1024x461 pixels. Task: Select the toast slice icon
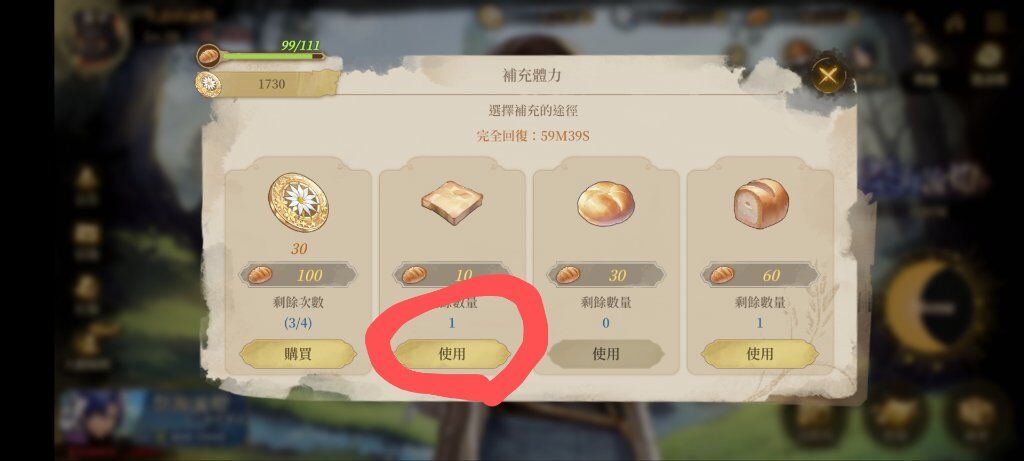point(452,204)
